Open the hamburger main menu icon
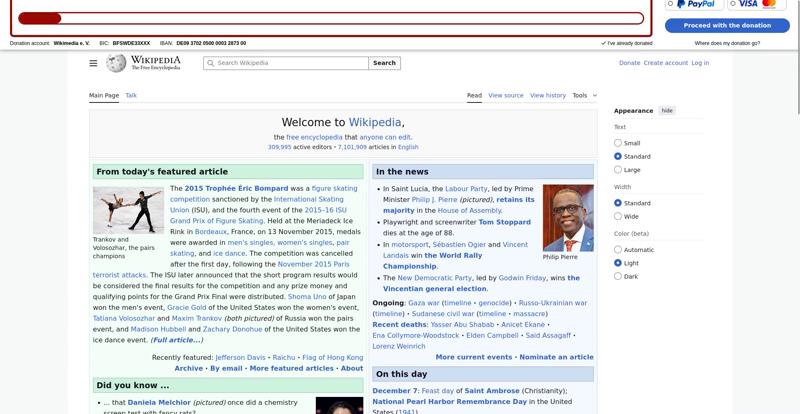The width and height of the screenshot is (800, 414). coord(93,63)
